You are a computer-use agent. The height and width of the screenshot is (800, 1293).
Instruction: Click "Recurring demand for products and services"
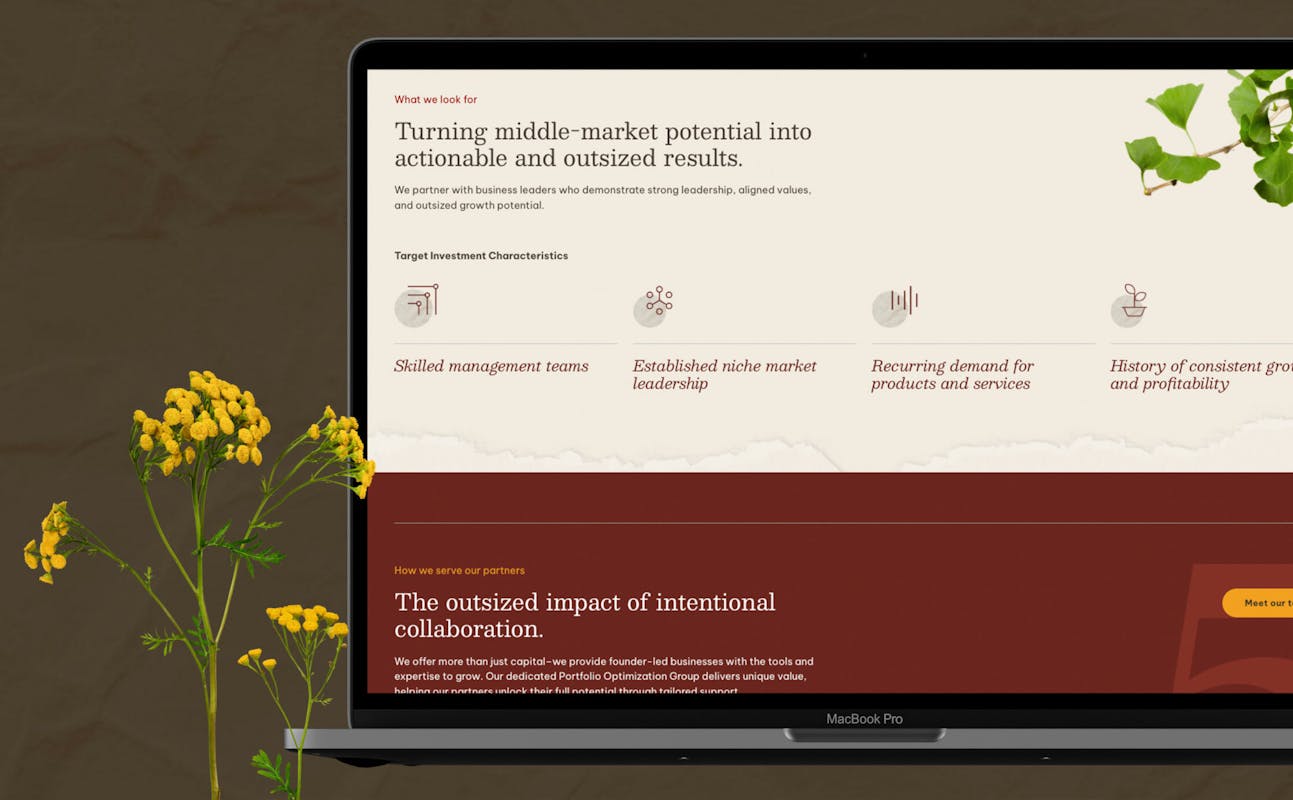(x=952, y=374)
